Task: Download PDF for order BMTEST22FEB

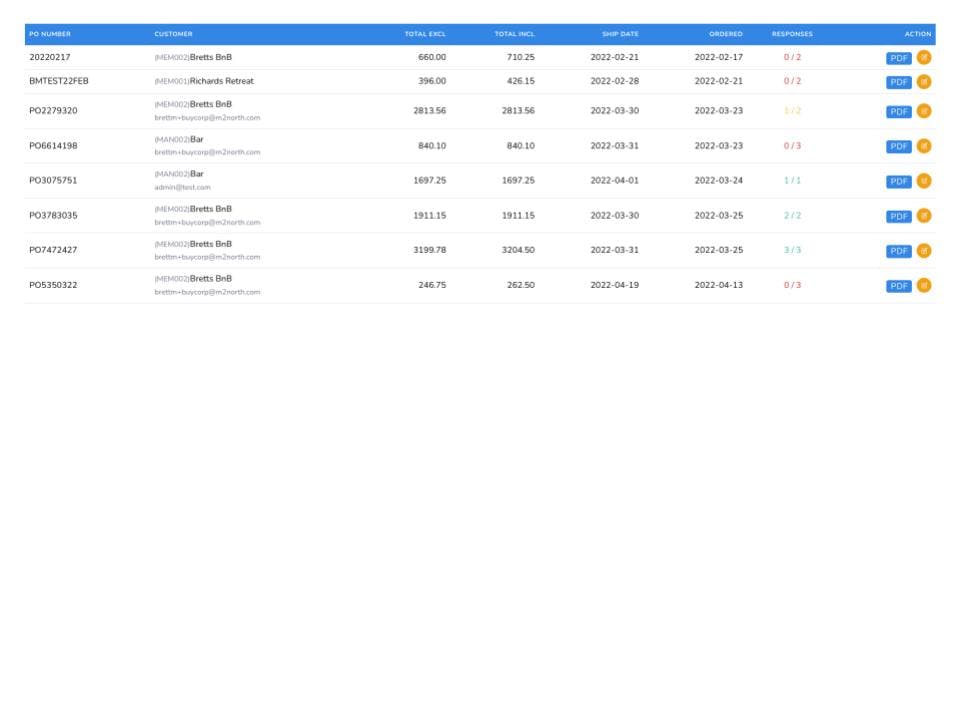Action: [899, 82]
